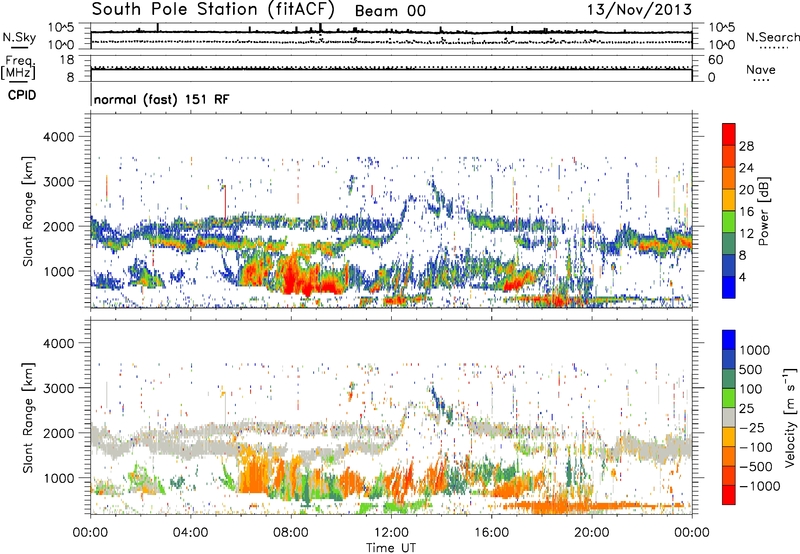Select the 'Power [dB]' colorbar title
800x554 pixels.
coord(763,211)
